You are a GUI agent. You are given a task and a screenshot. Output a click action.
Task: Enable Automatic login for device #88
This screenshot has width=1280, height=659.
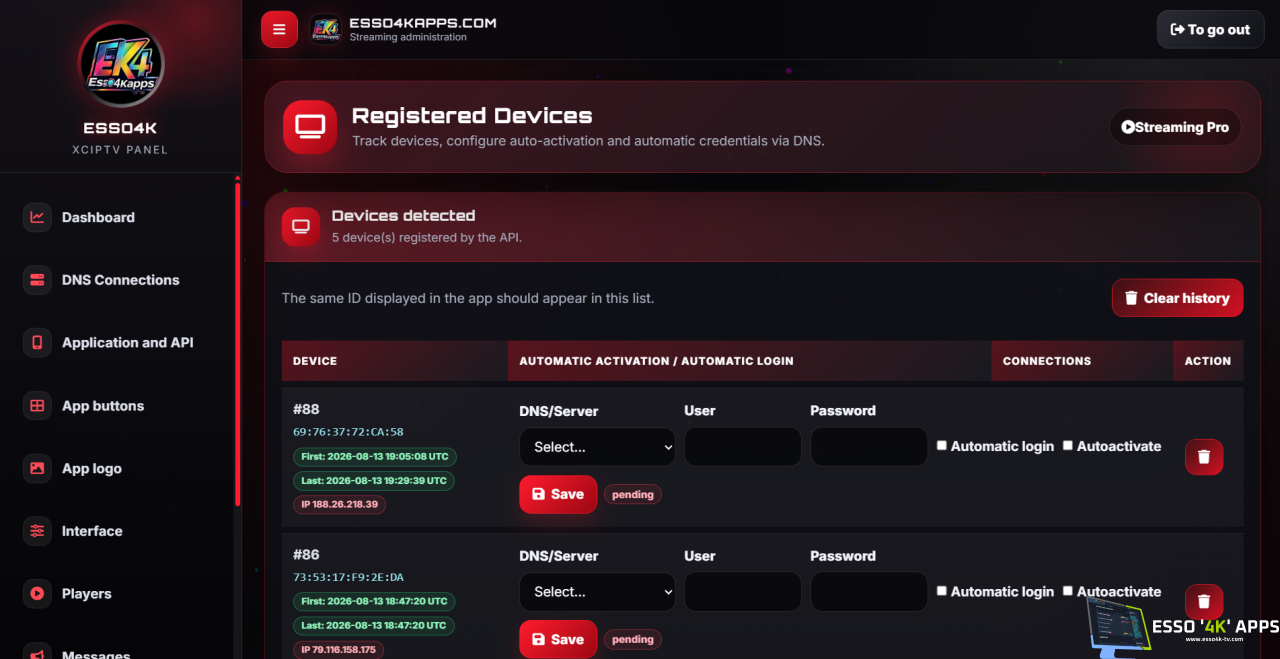pyautogui.click(x=942, y=446)
